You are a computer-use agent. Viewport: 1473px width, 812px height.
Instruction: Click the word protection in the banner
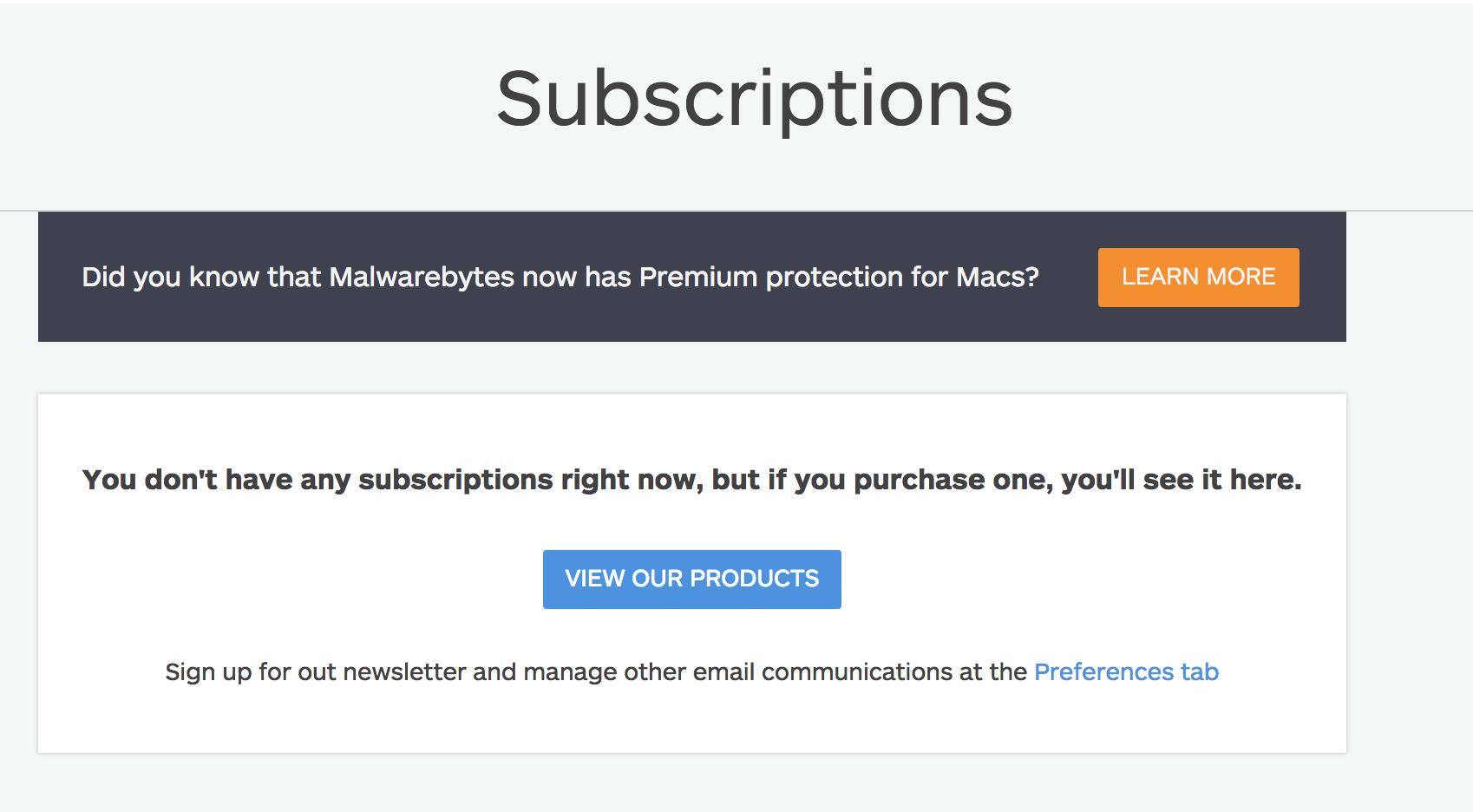[834, 278]
